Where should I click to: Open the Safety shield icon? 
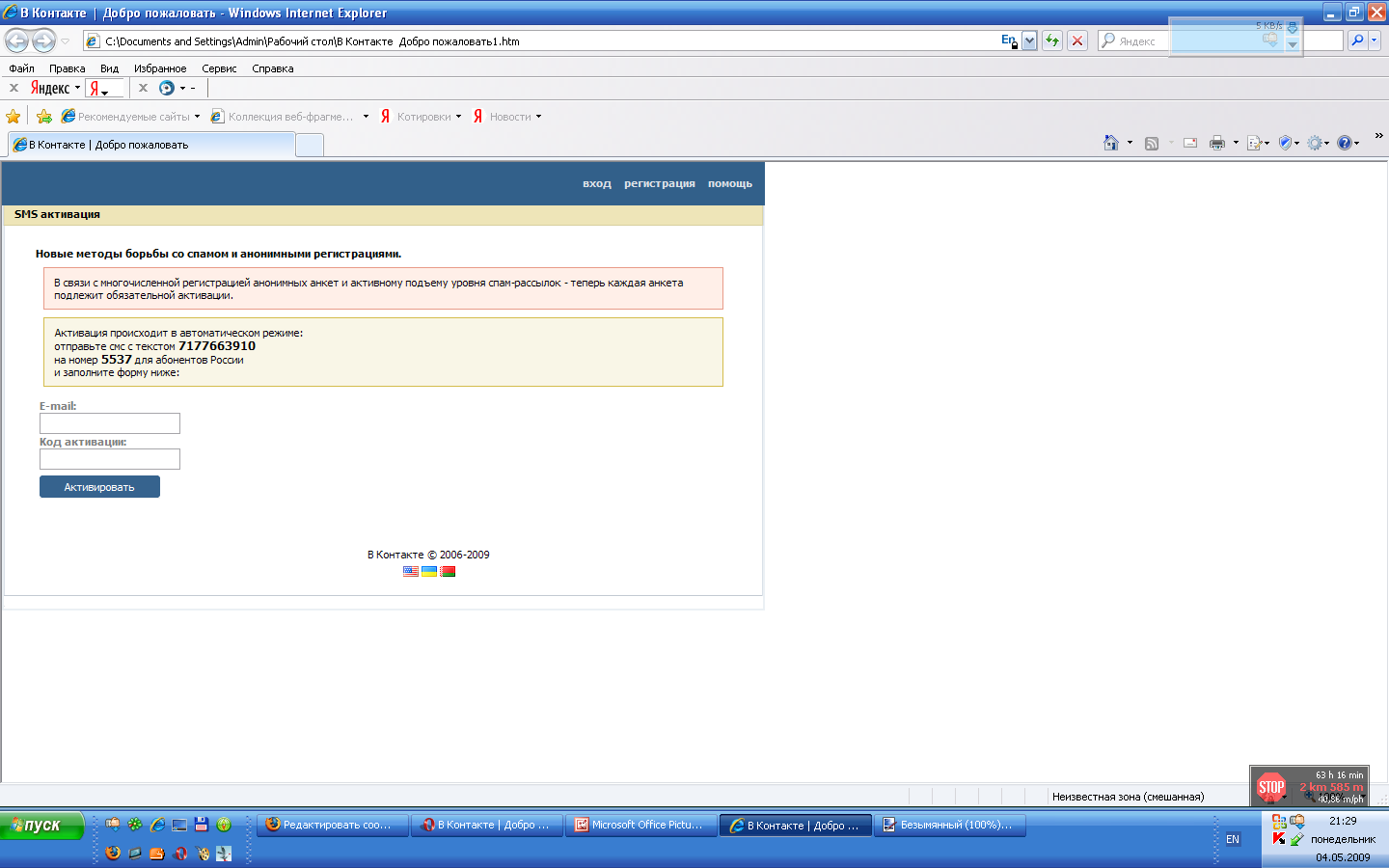point(1285,143)
